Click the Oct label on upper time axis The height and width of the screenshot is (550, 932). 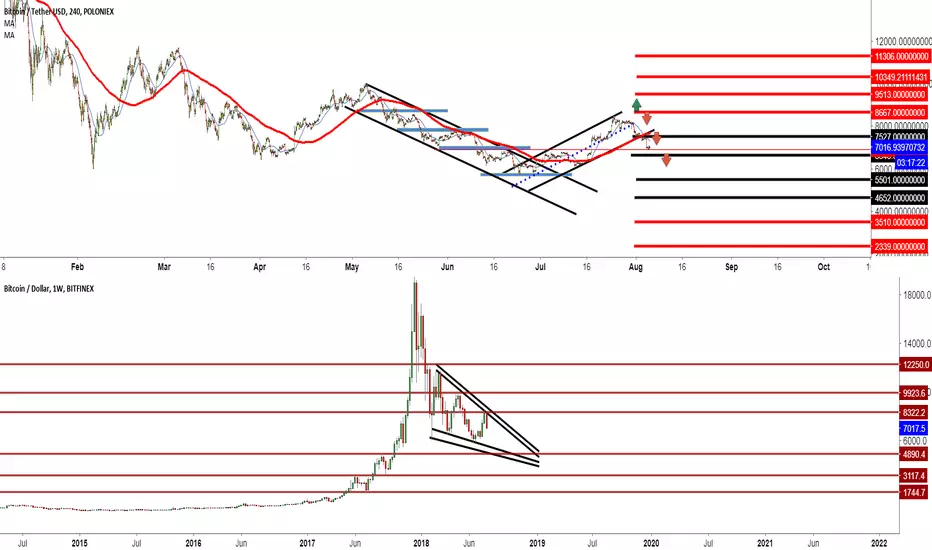824,267
